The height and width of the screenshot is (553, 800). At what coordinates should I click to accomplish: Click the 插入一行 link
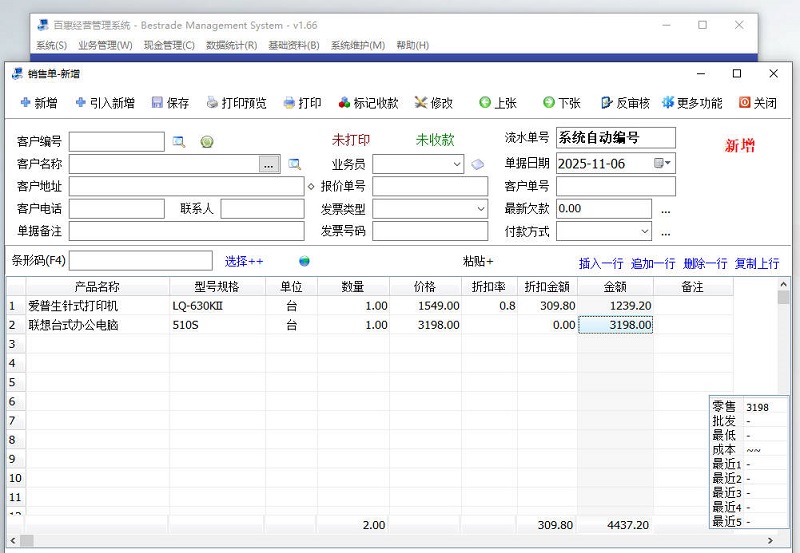[x=601, y=263]
